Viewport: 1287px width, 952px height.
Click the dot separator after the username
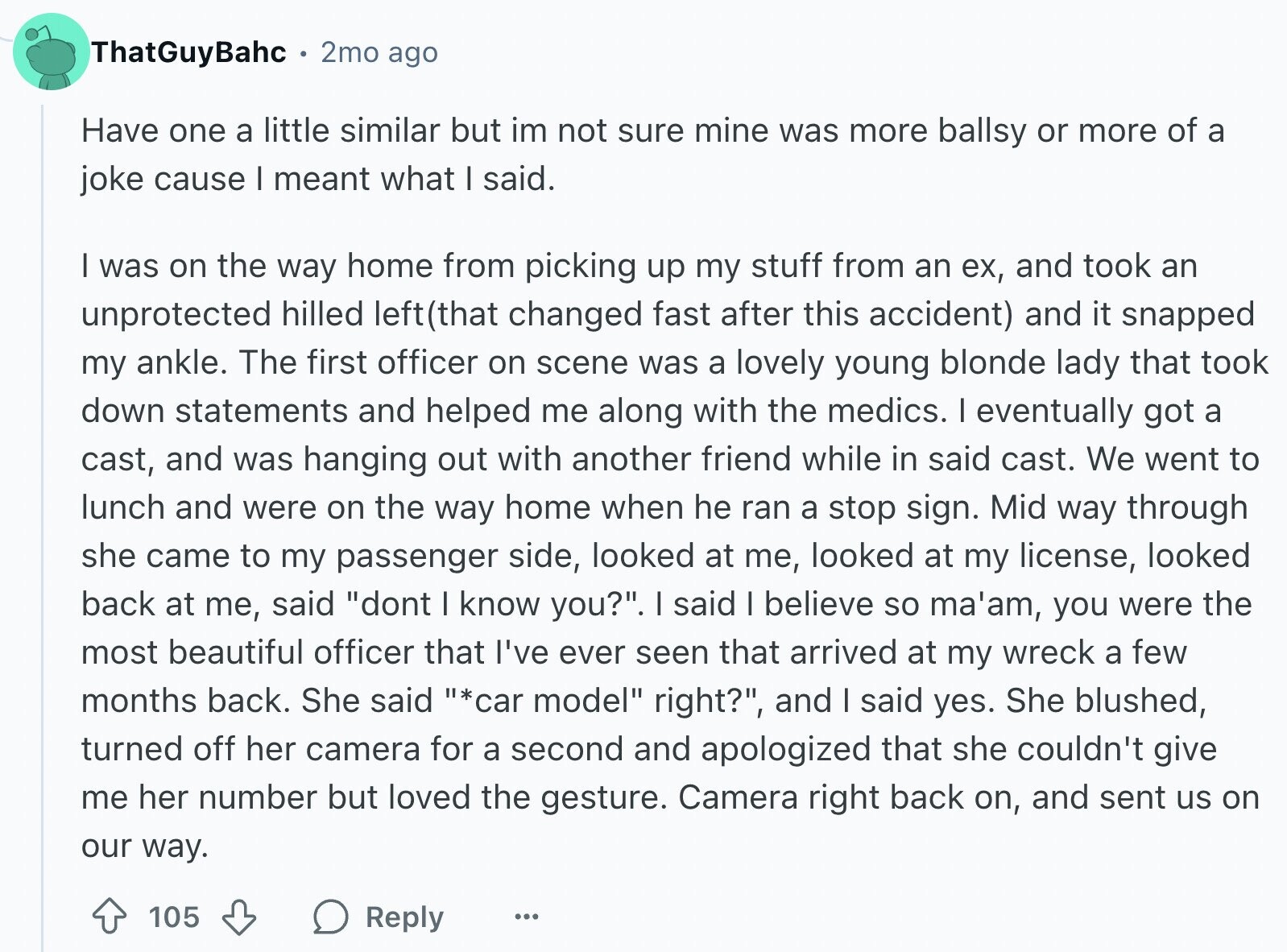(x=304, y=53)
